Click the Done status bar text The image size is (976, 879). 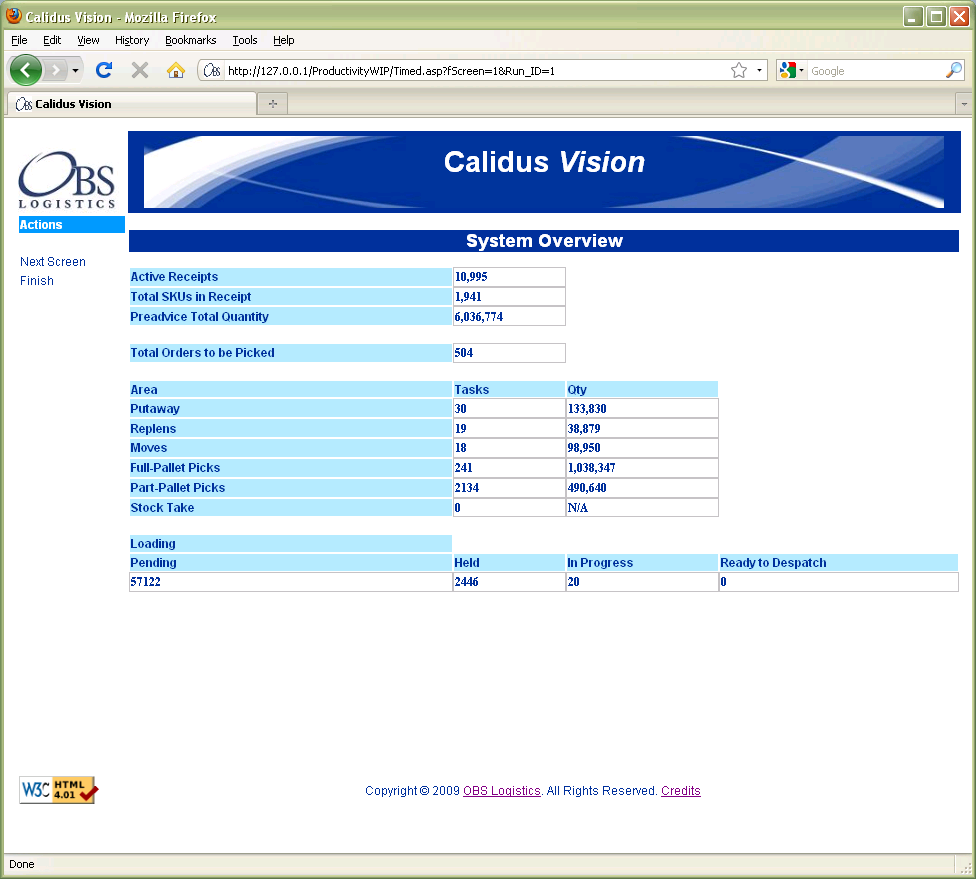click(22, 864)
